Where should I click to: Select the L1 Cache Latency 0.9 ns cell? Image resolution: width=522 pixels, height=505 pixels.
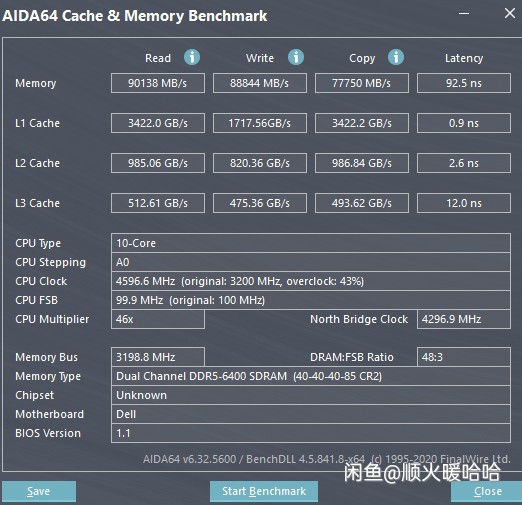click(x=464, y=123)
